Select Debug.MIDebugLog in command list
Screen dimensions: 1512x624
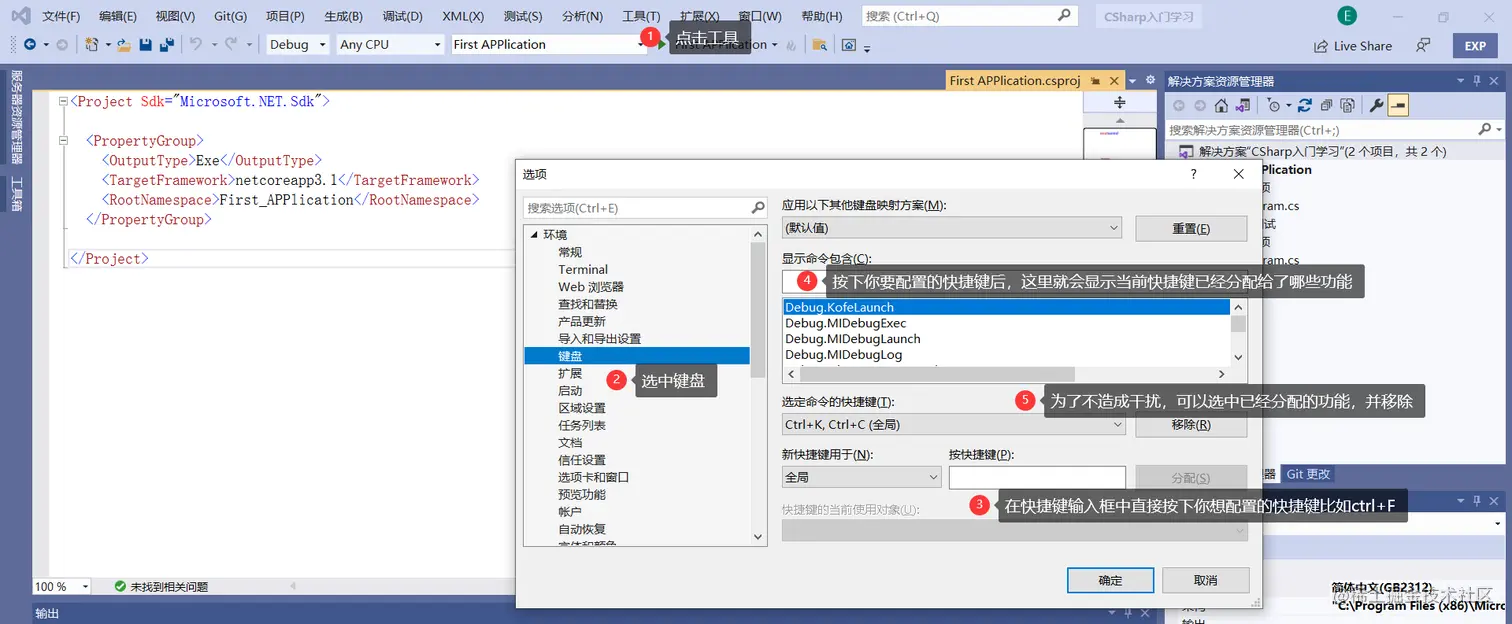pyautogui.click(x=843, y=355)
